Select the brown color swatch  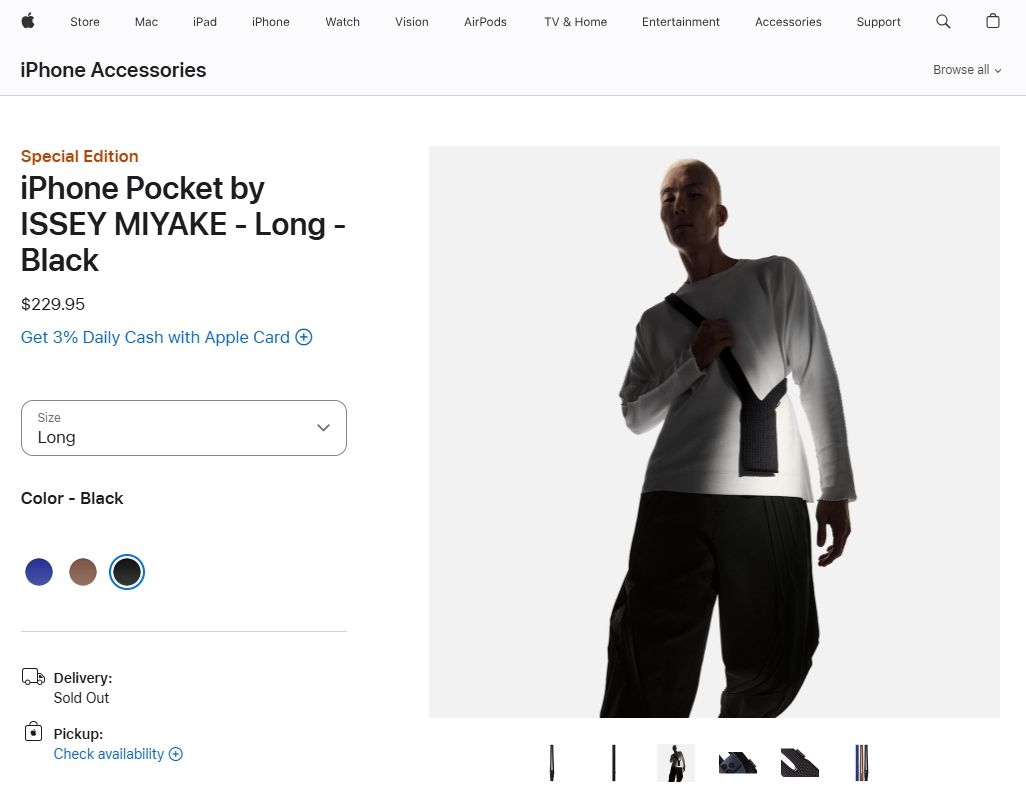pos(83,572)
